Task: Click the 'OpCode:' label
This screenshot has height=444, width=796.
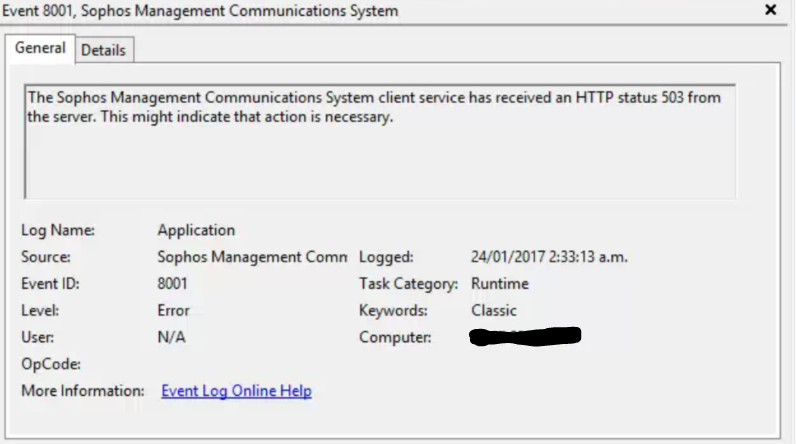Action: tap(51, 364)
